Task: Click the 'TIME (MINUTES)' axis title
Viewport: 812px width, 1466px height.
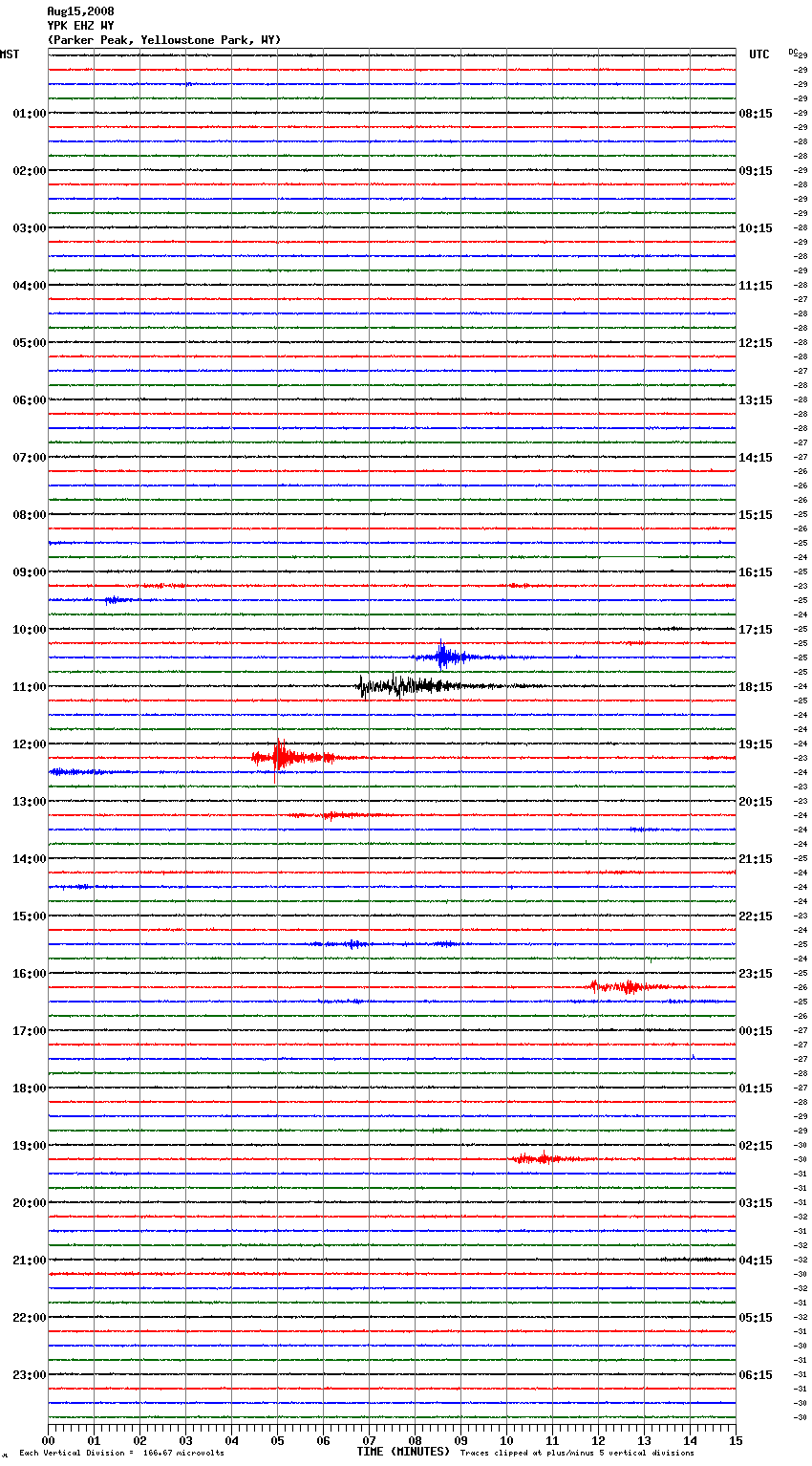Action: pos(403,1452)
